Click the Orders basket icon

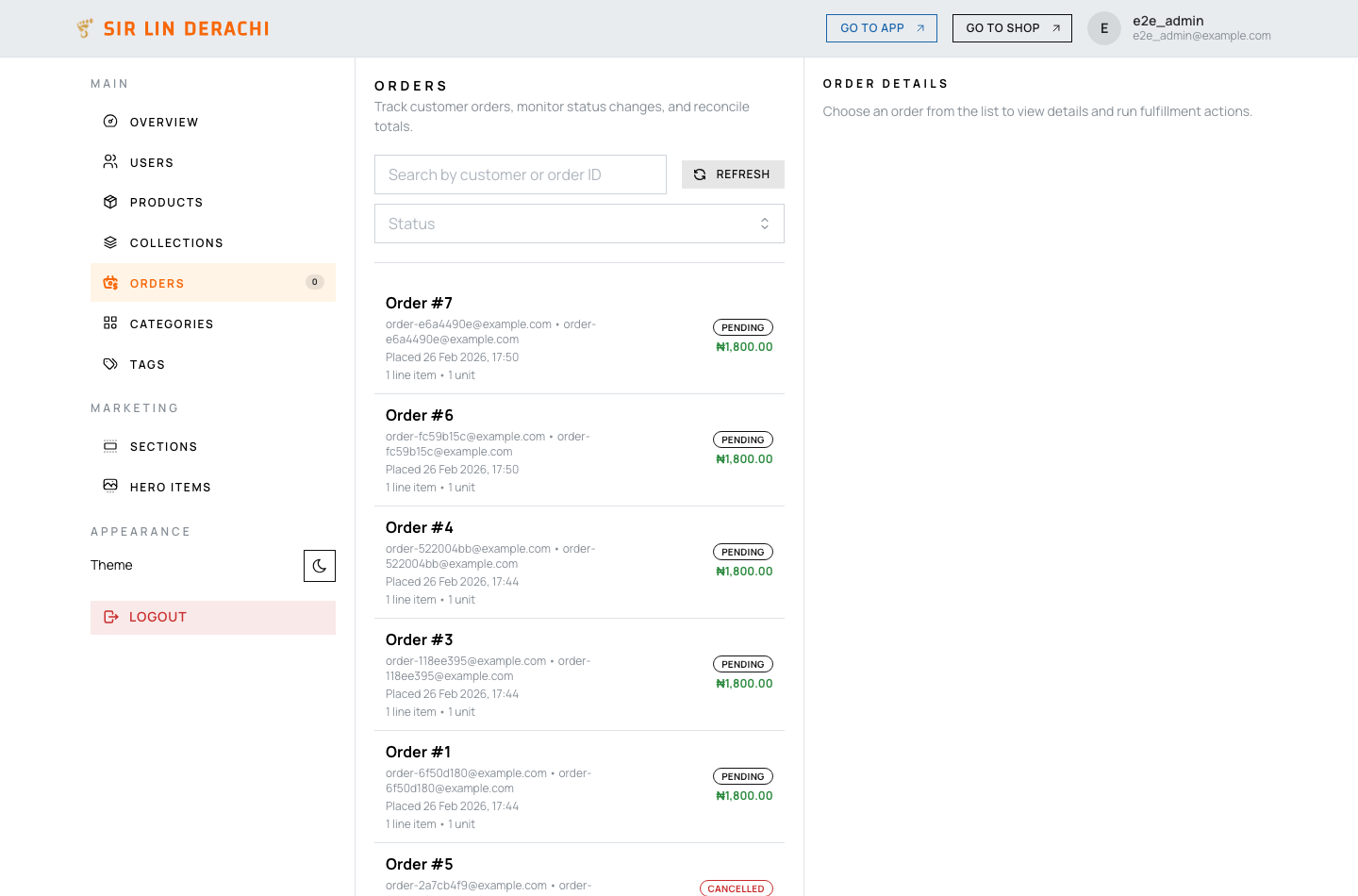[x=110, y=283]
